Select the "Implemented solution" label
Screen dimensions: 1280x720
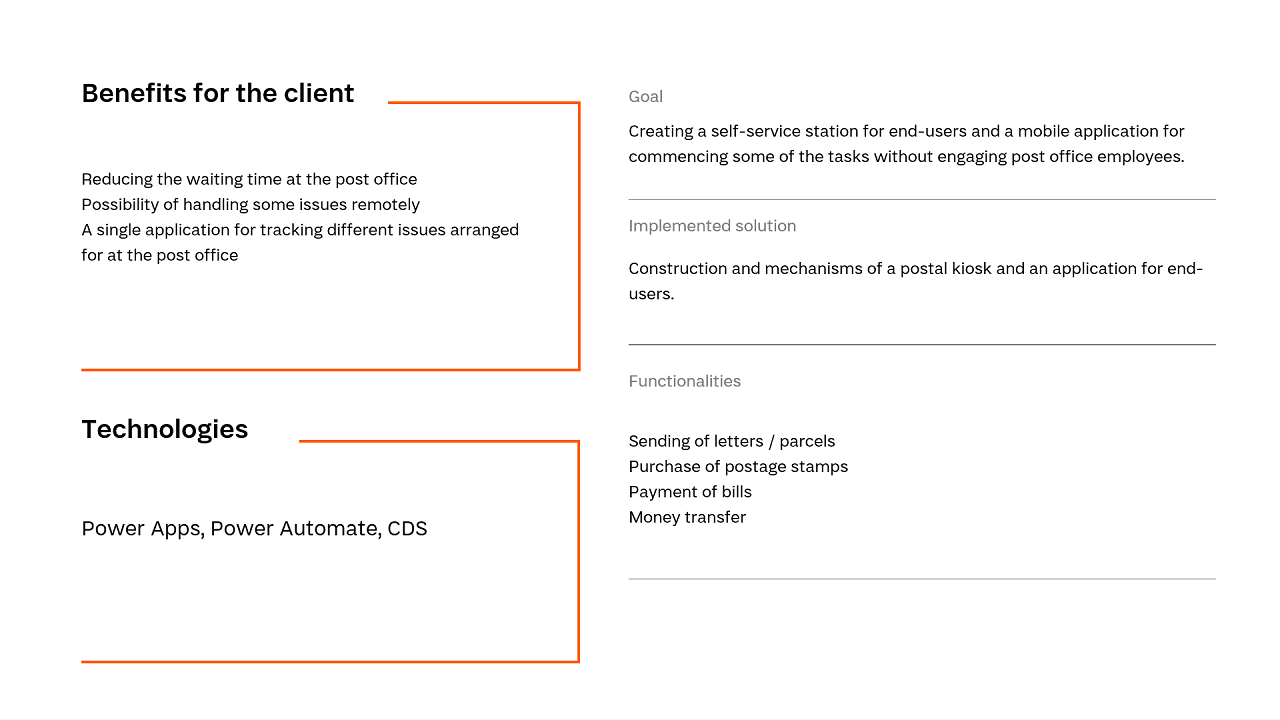pos(712,226)
